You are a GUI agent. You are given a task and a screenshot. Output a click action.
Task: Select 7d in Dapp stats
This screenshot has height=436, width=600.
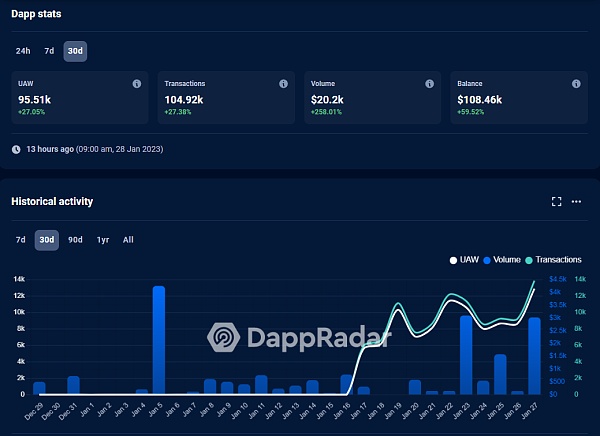(x=48, y=50)
